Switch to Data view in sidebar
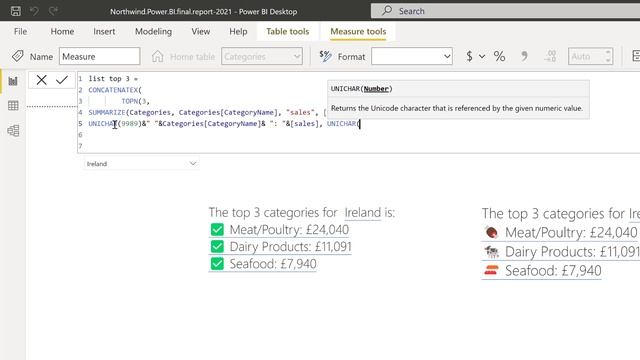640x360 pixels. click(13, 106)
